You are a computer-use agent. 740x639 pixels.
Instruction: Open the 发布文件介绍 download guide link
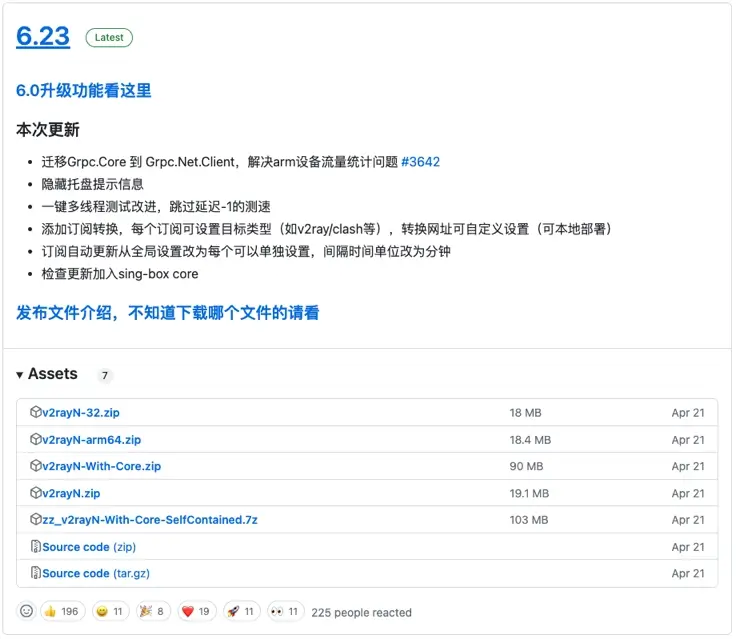point(168,312)
